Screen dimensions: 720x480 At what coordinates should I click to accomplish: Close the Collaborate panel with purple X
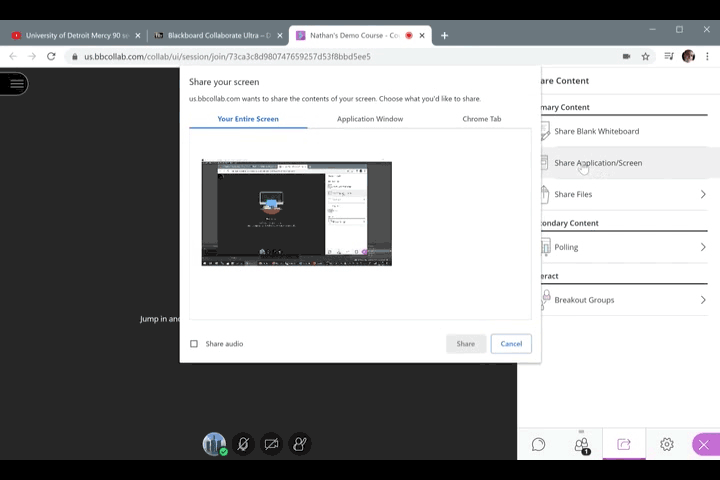pyautogui.click(x=704, y=444)
